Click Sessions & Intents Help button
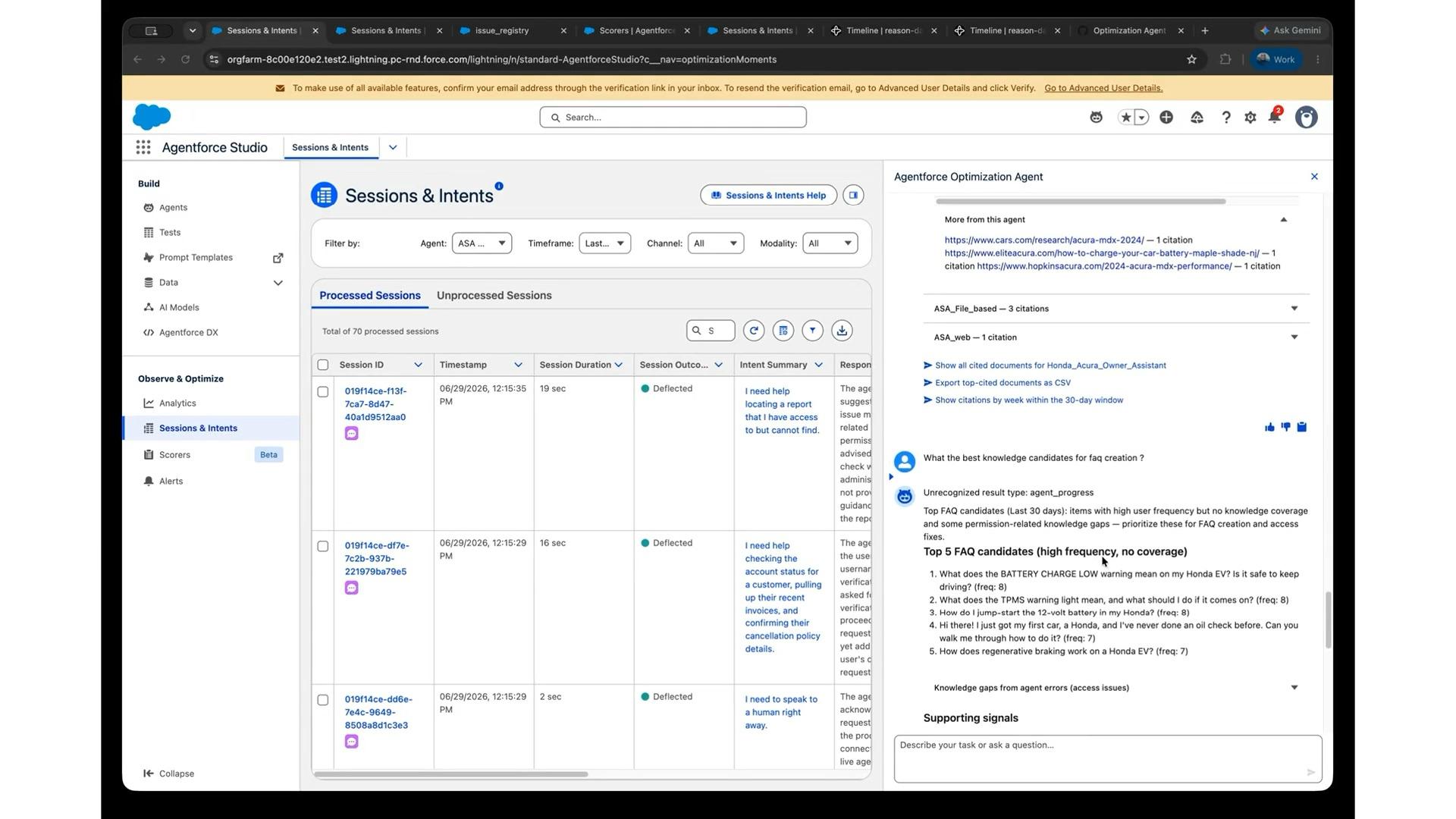Image resolution: width=1456 pixels, height=819 pixels. pos(768,195)
